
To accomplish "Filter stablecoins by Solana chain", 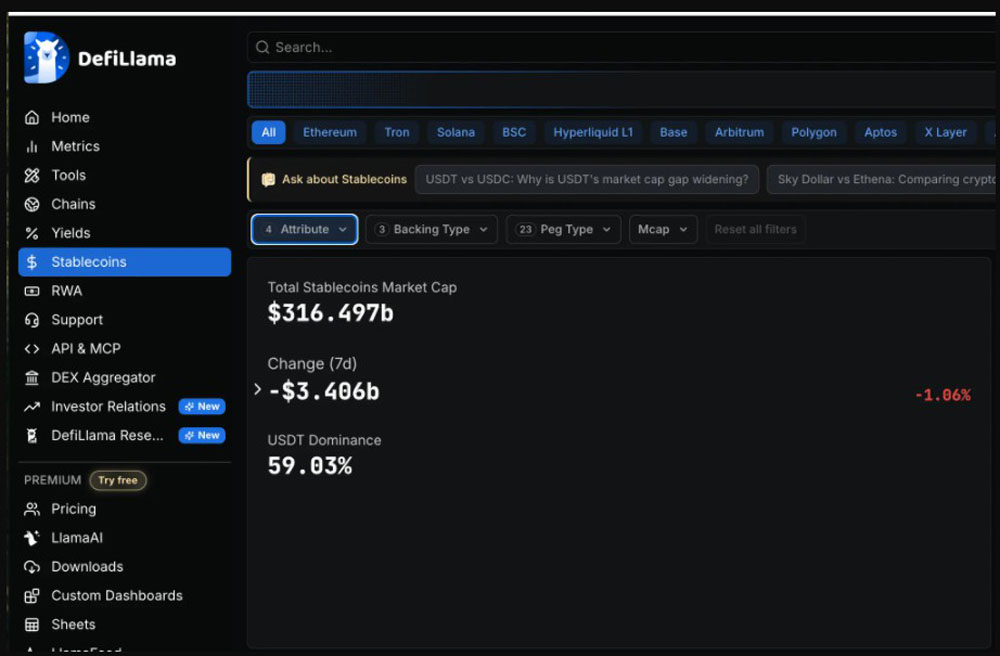I will point(455,133).
